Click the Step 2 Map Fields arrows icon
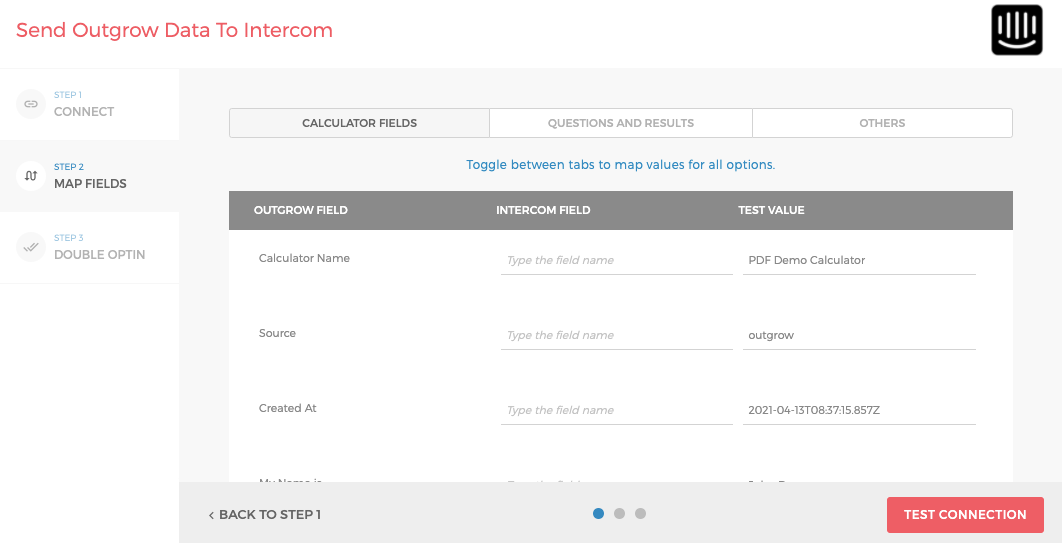1062x543 pixels. coord(30,176)
